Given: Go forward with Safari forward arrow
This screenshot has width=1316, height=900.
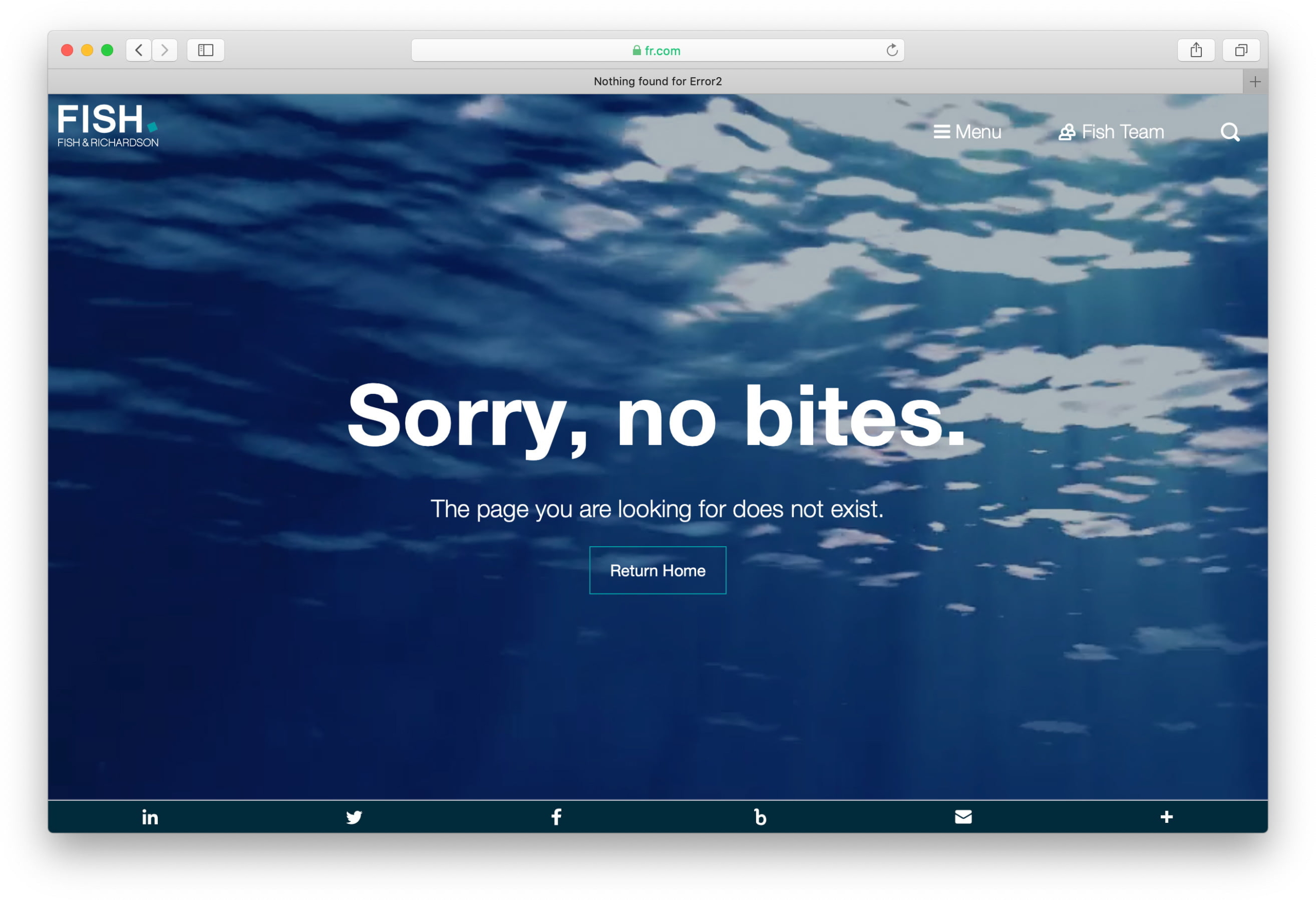Looking at the screenshot, I should pos(165,50).
